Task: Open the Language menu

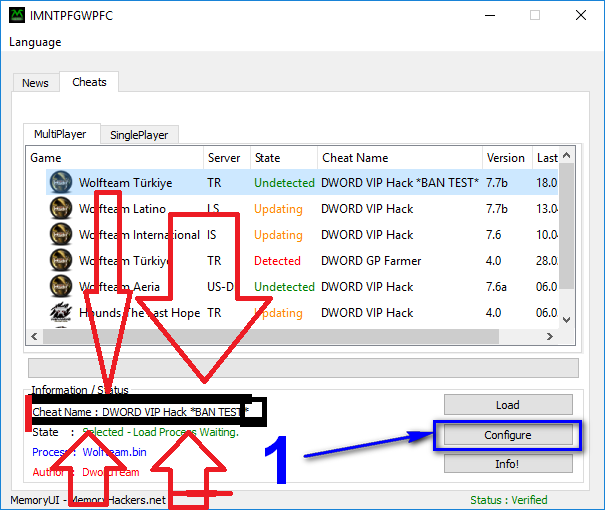Action: point(35,42)
